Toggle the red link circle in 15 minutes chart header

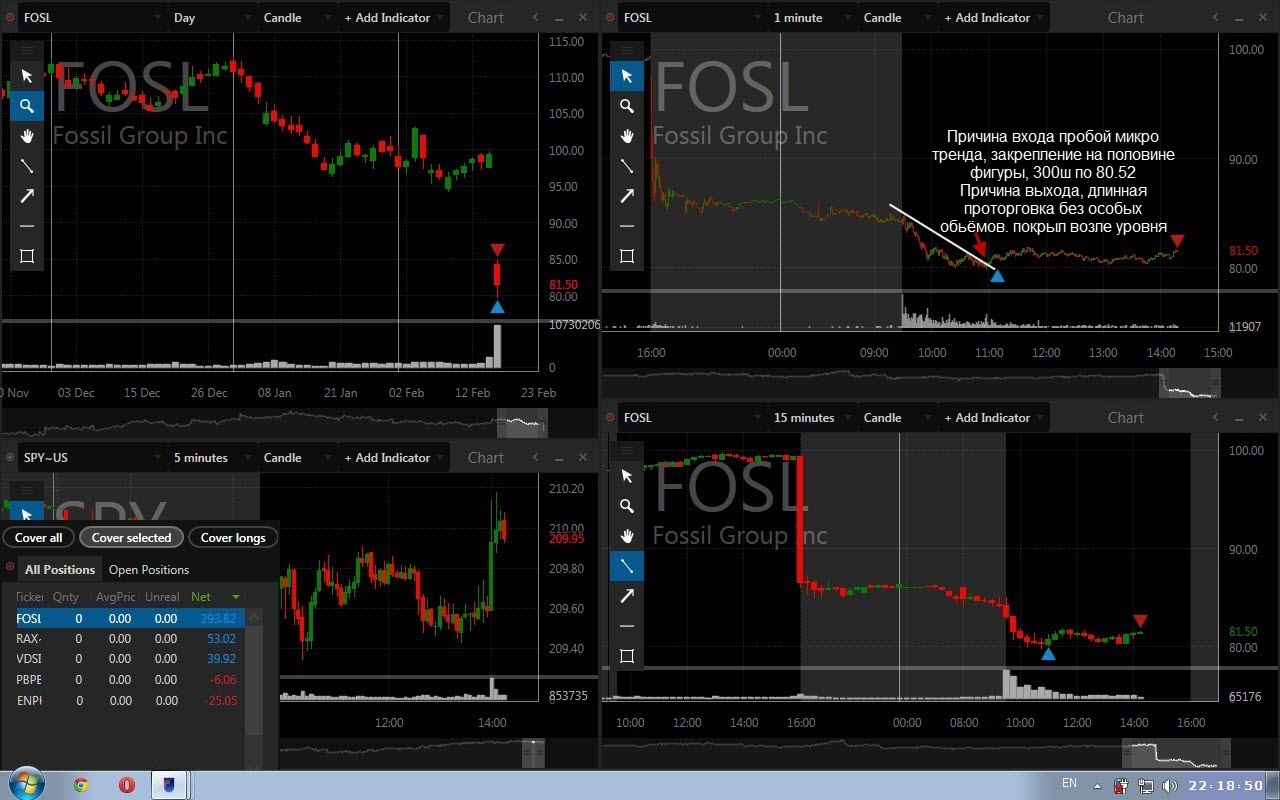610,417
